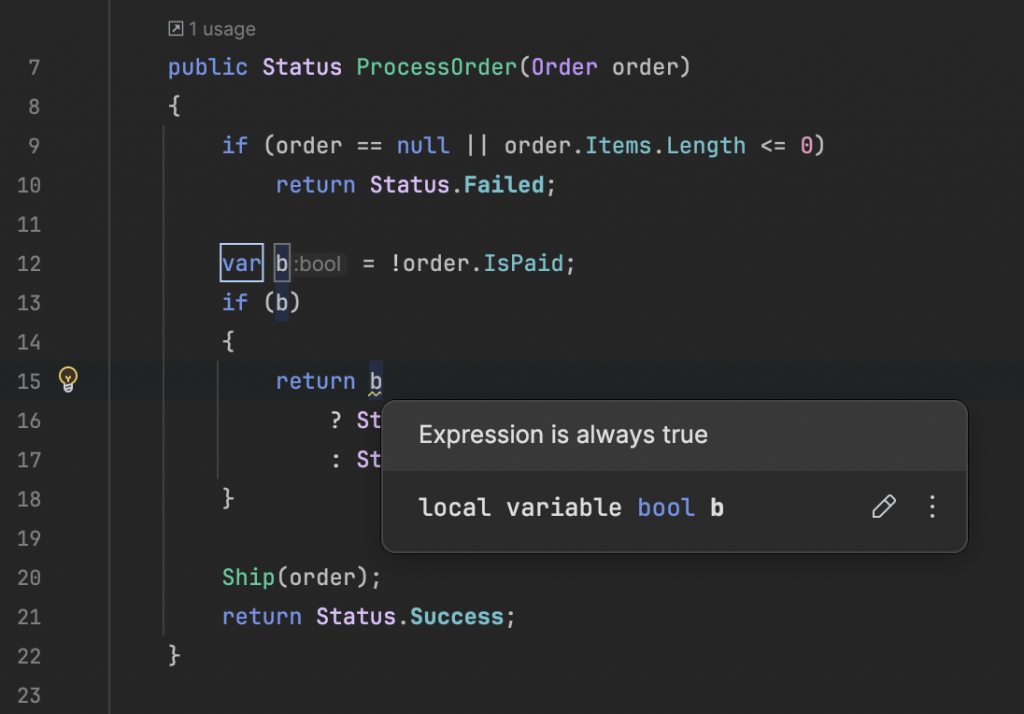This screenshot has width=1024, height=714.
Task: Click line number 12 in the gutter
Action: pyautogui.click(x=29, y=264)
